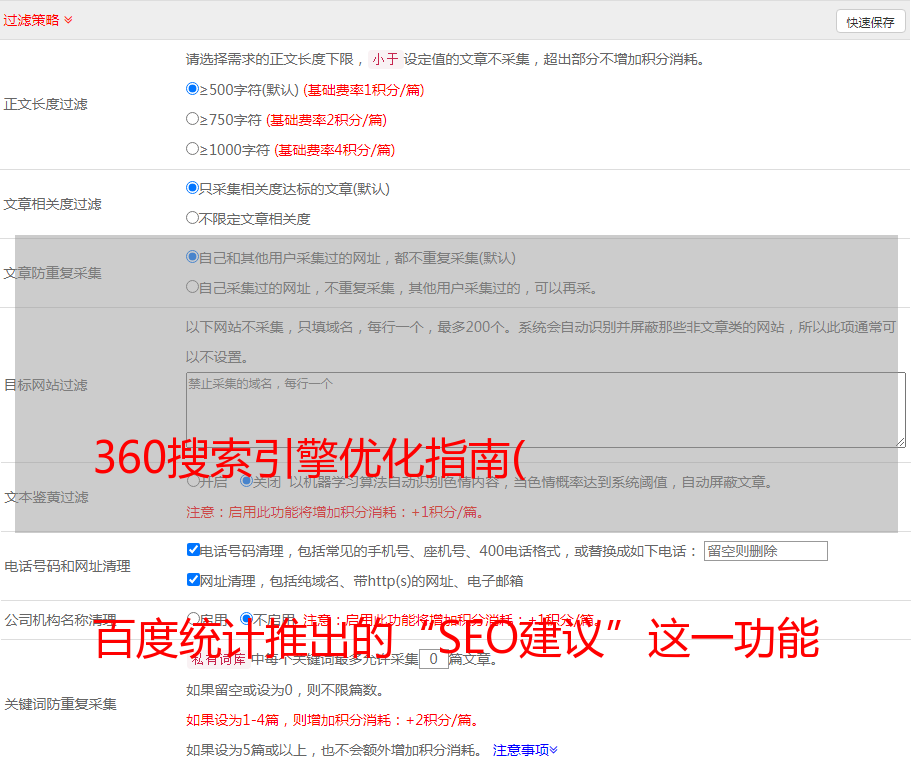The image size is (912, 768).
Task: Click the 文本鉴黄过滤 row label
Action: point(47,497)
